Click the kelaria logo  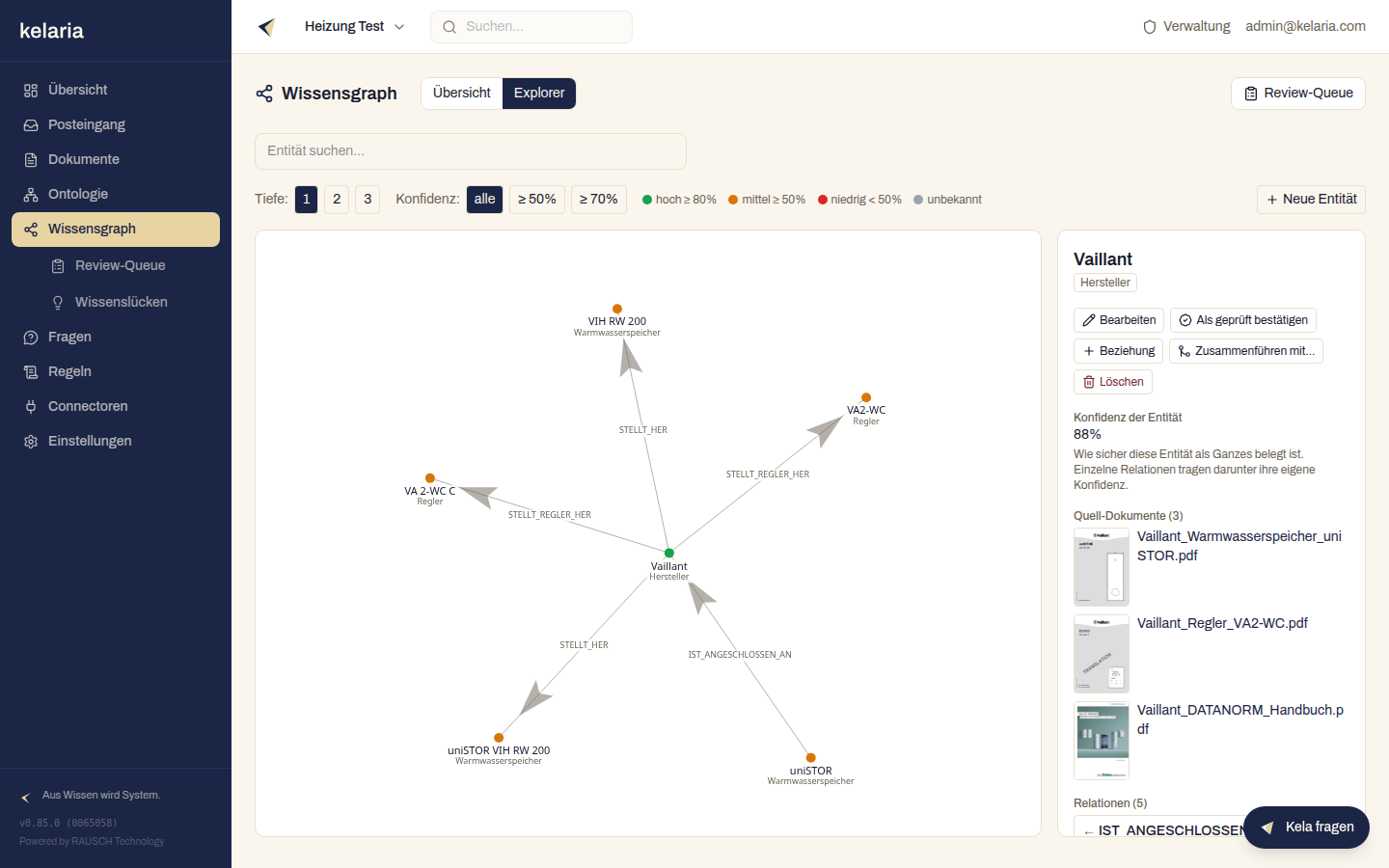(51, 31)
